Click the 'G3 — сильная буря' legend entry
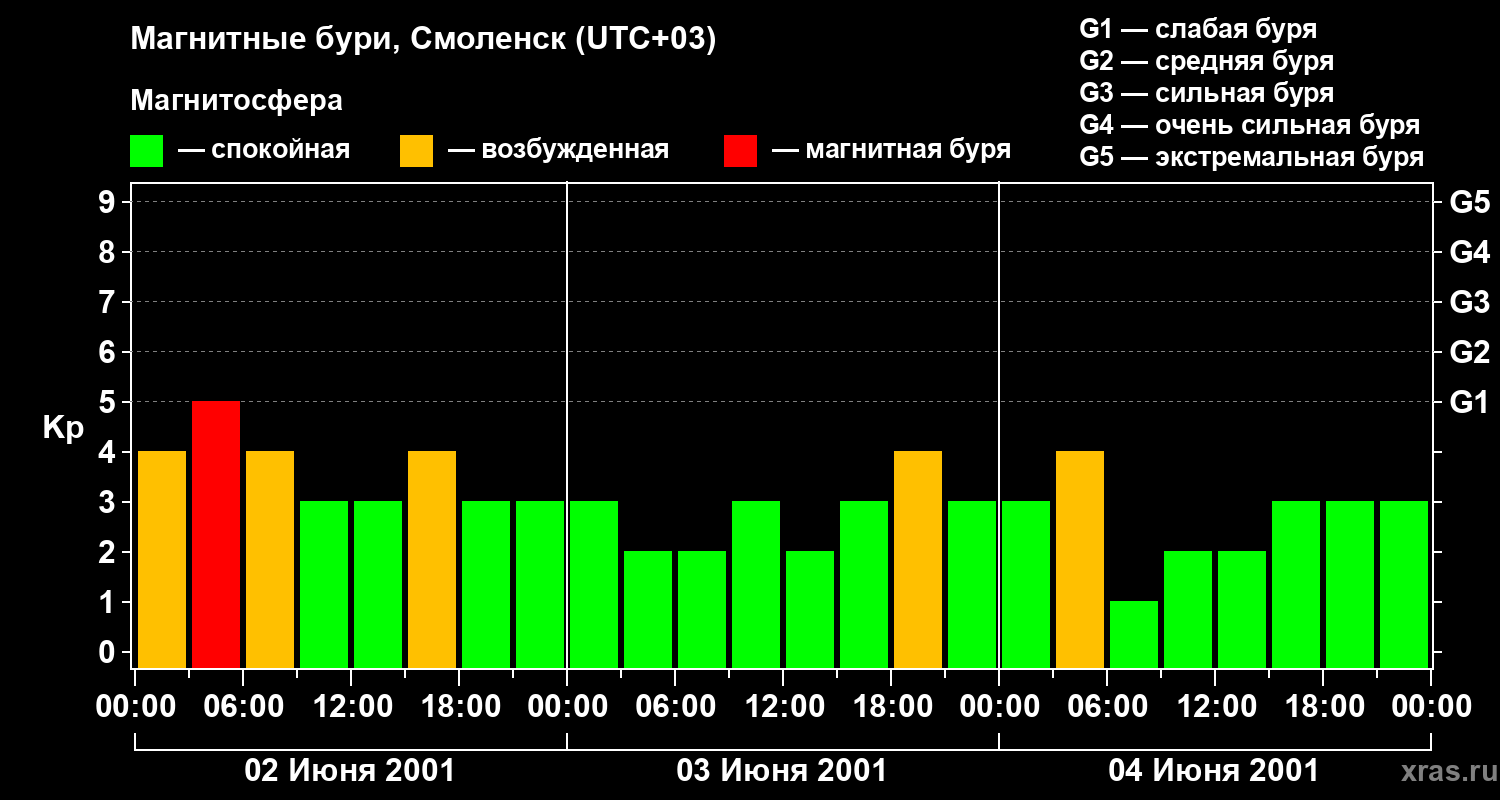1500x800 pixels. tap(1207, 93)
